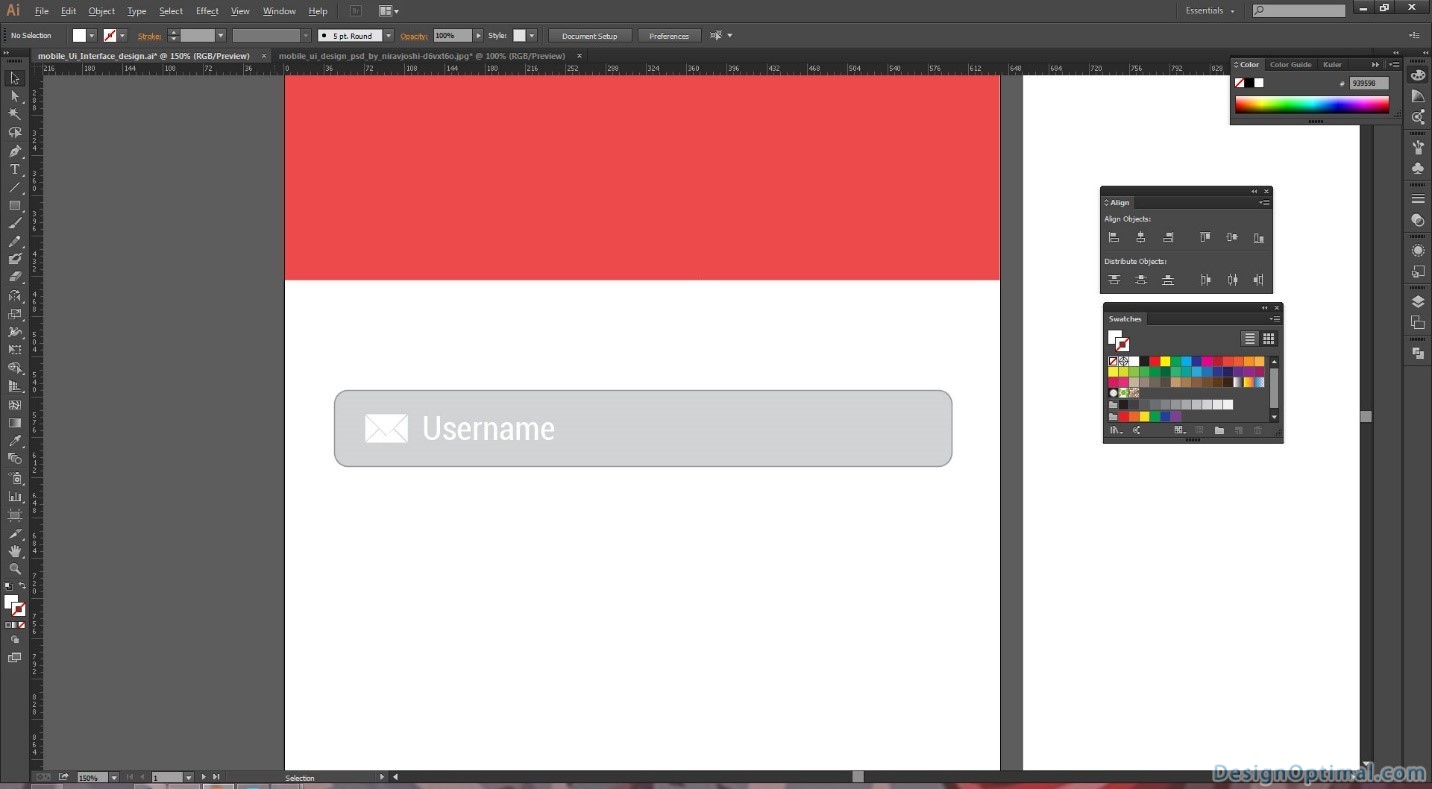Select the Pen tool

(15, 151)
